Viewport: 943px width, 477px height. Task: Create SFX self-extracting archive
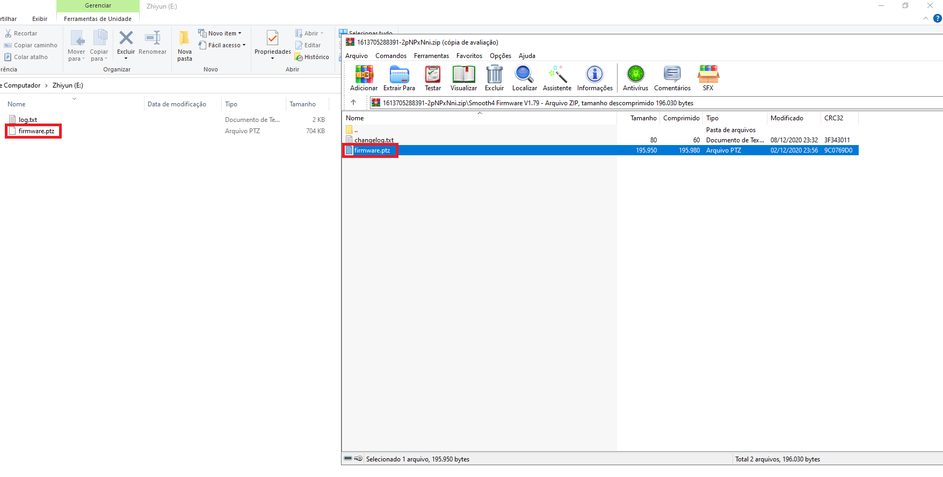click(x=708, y=78)
